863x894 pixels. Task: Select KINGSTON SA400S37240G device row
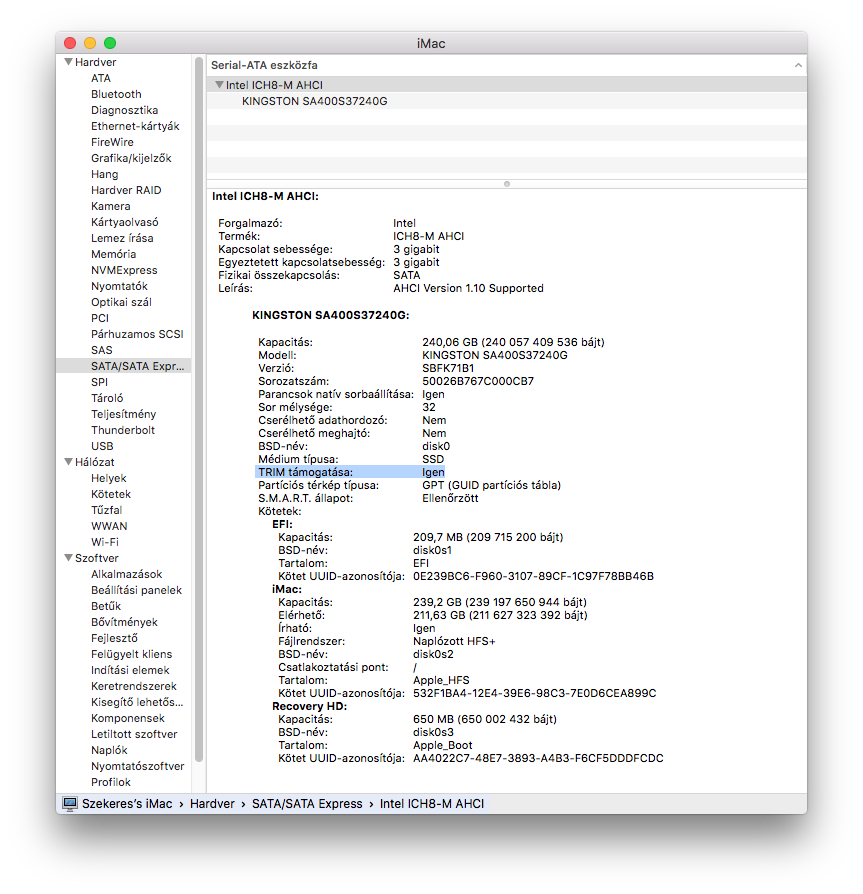point(507,101)
